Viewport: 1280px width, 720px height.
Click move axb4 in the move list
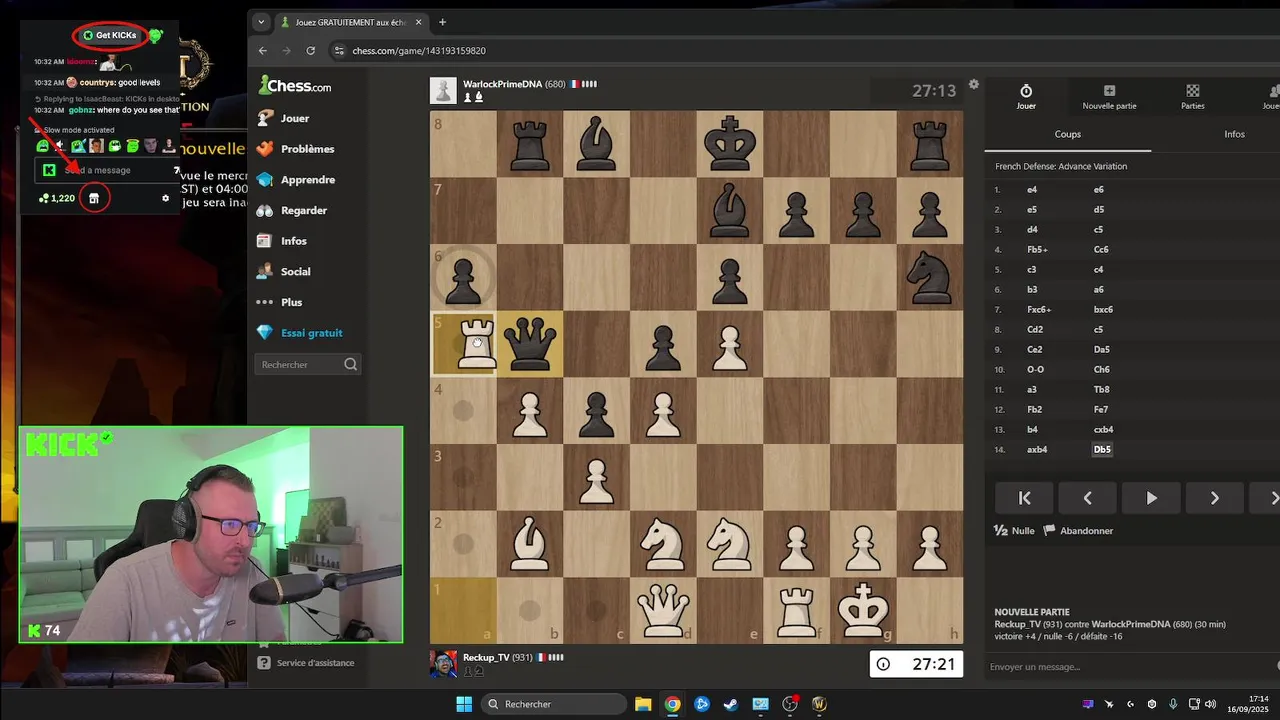click(x=1038, y=450)
